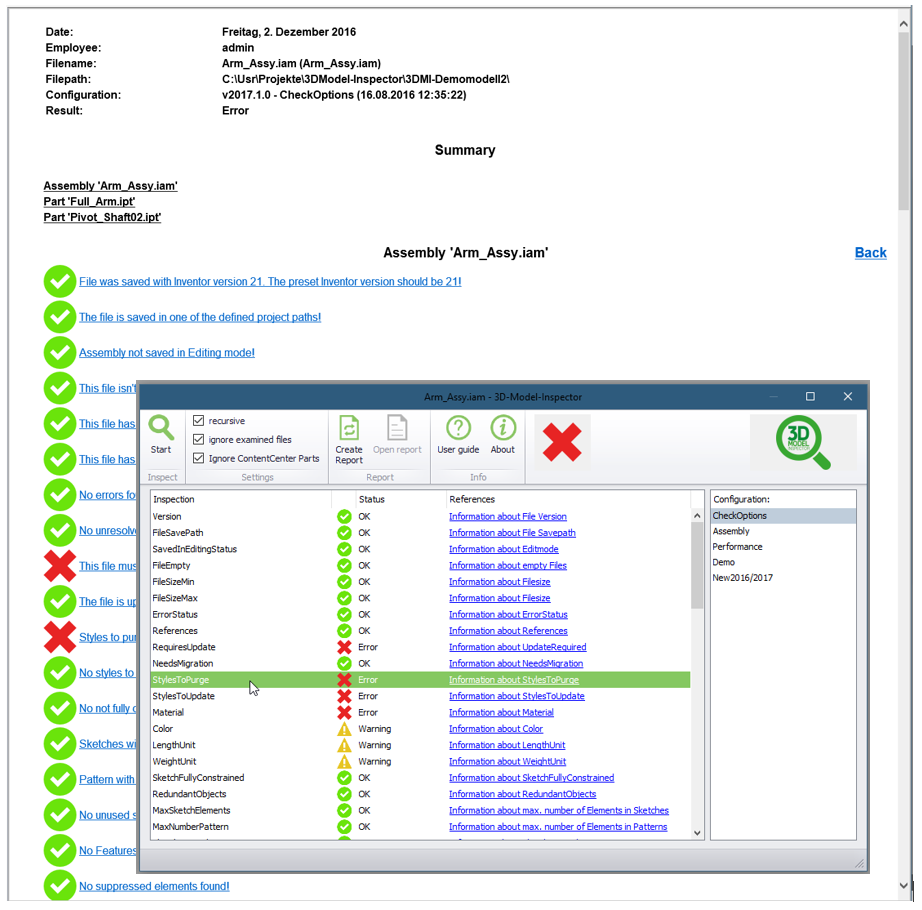Select the FileEmpty inspection row

420,566
